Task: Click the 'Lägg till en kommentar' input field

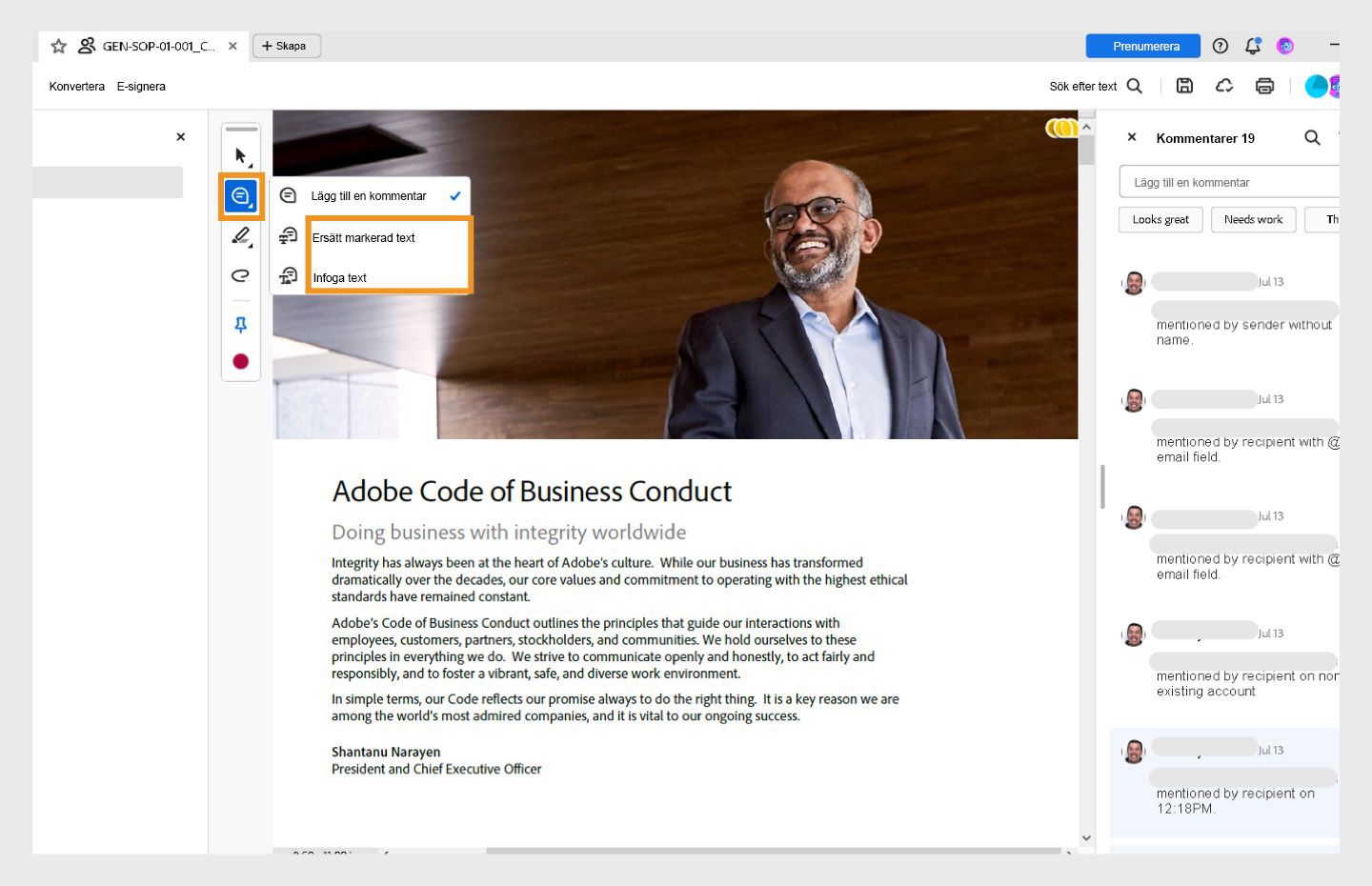Action: pos(1229,182)
